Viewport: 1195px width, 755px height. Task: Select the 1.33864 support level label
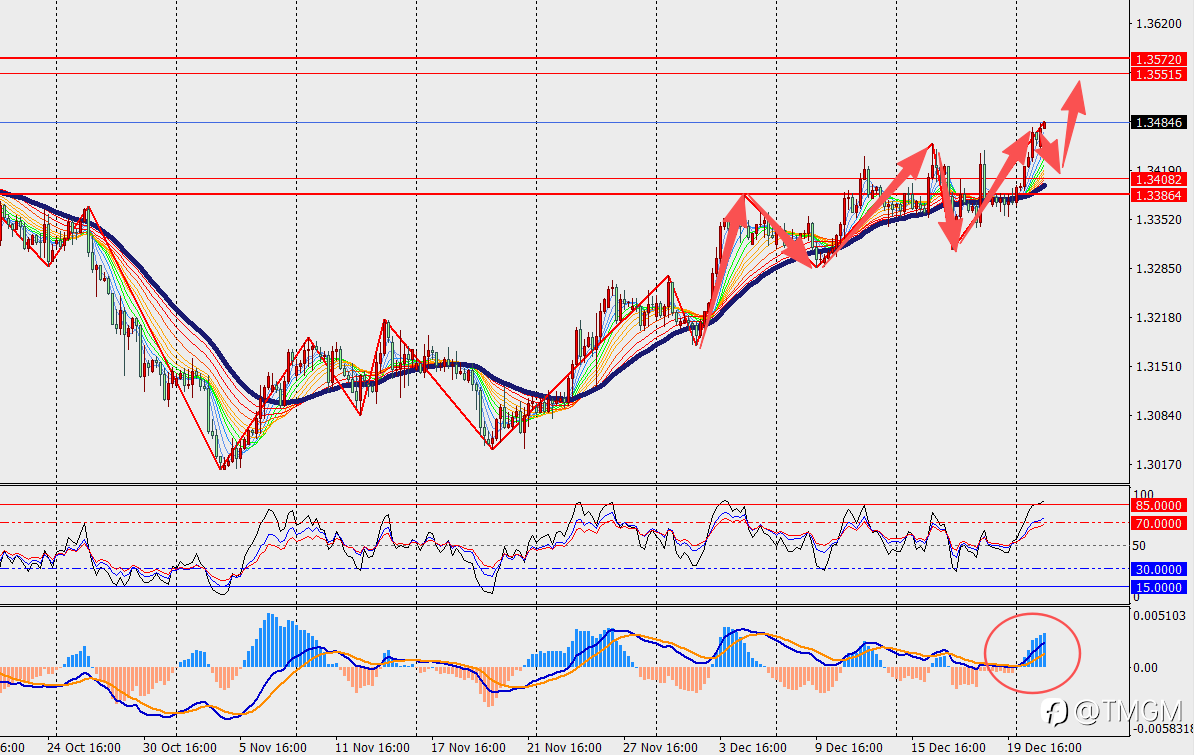[1158, 195]
